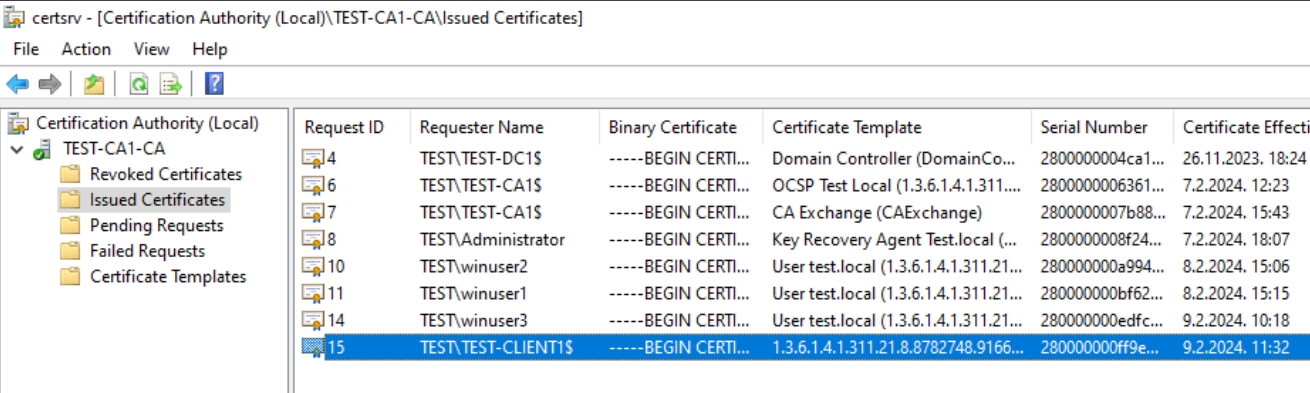Click serial number 2800000004ca1...
Screen dimensions: 1310x393
click(x=1102, y=158)
